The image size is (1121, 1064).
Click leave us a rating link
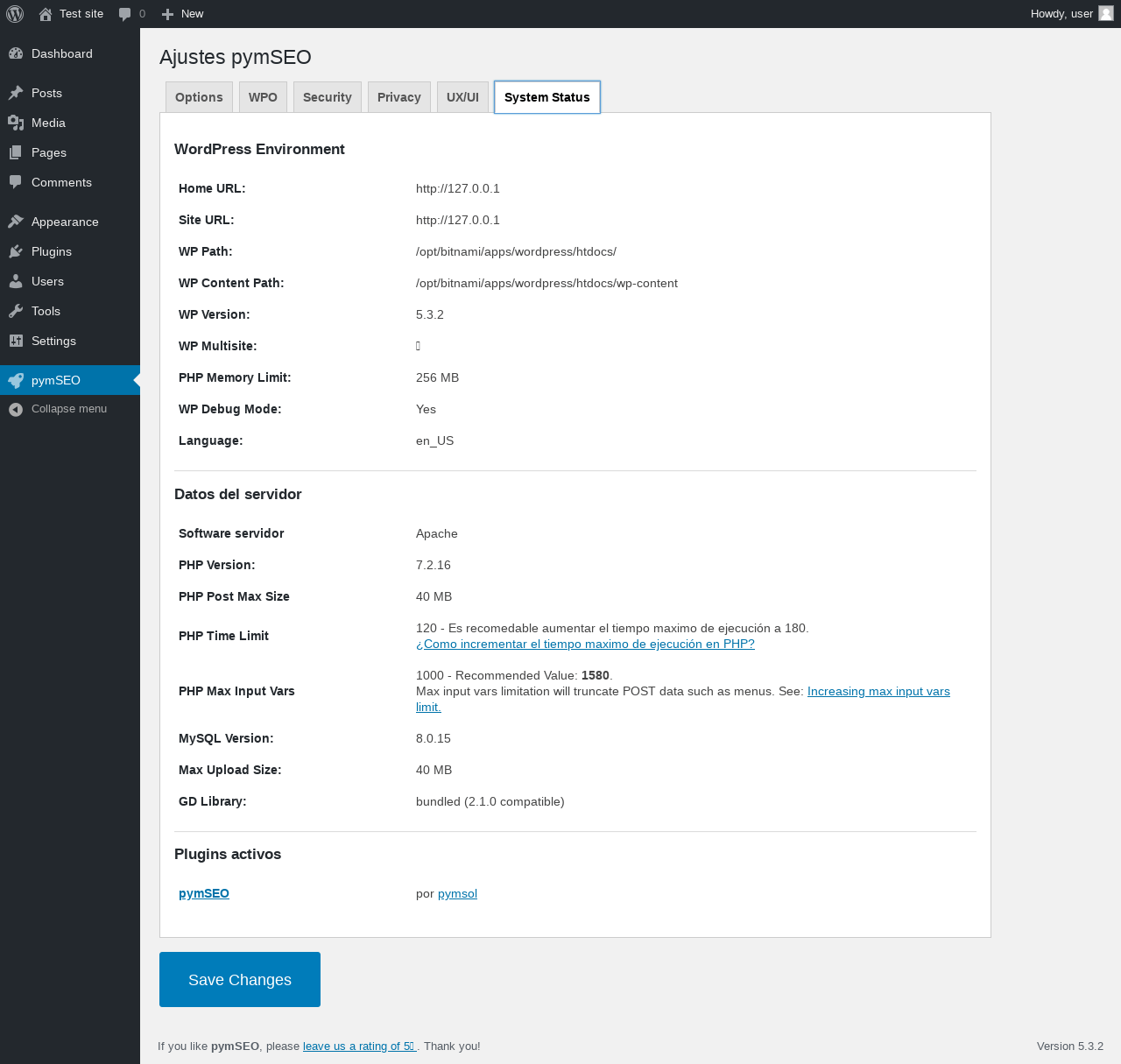point(360,1046)
